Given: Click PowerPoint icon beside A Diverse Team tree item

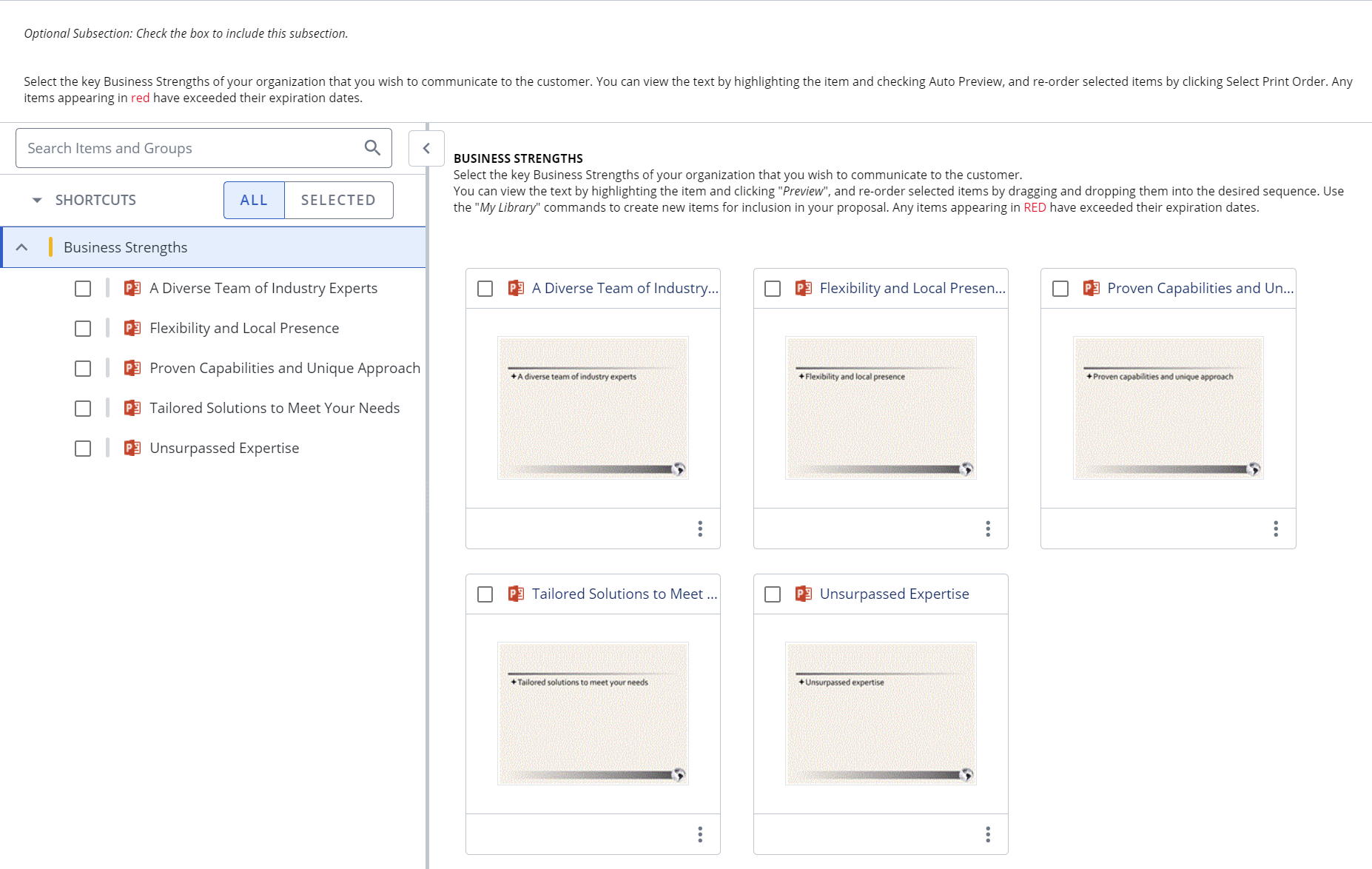Looking at the screenshot, I should pyautogui.click(x=132, y=288).
